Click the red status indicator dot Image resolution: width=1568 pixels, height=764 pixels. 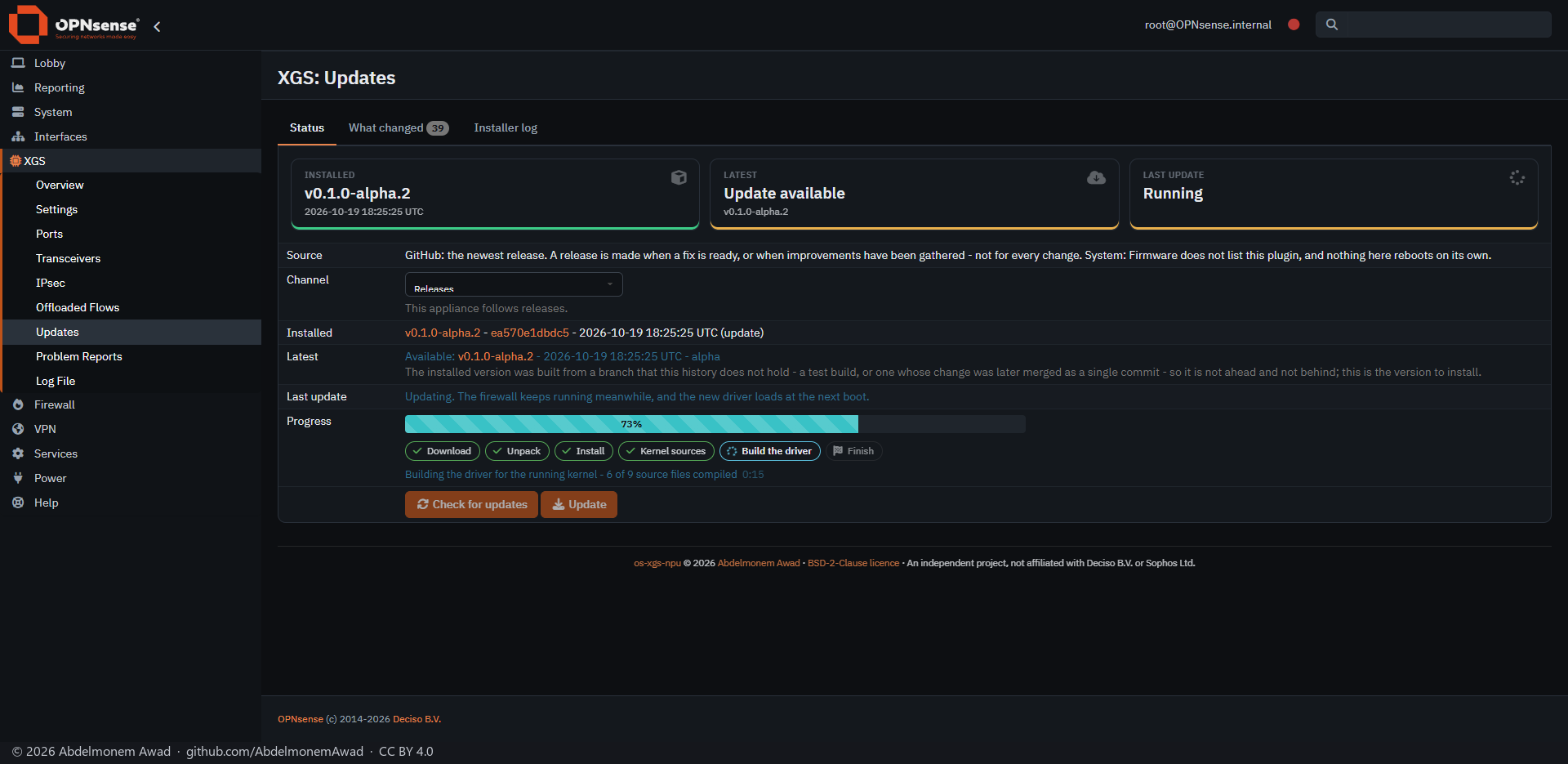tap(1294, 25)
